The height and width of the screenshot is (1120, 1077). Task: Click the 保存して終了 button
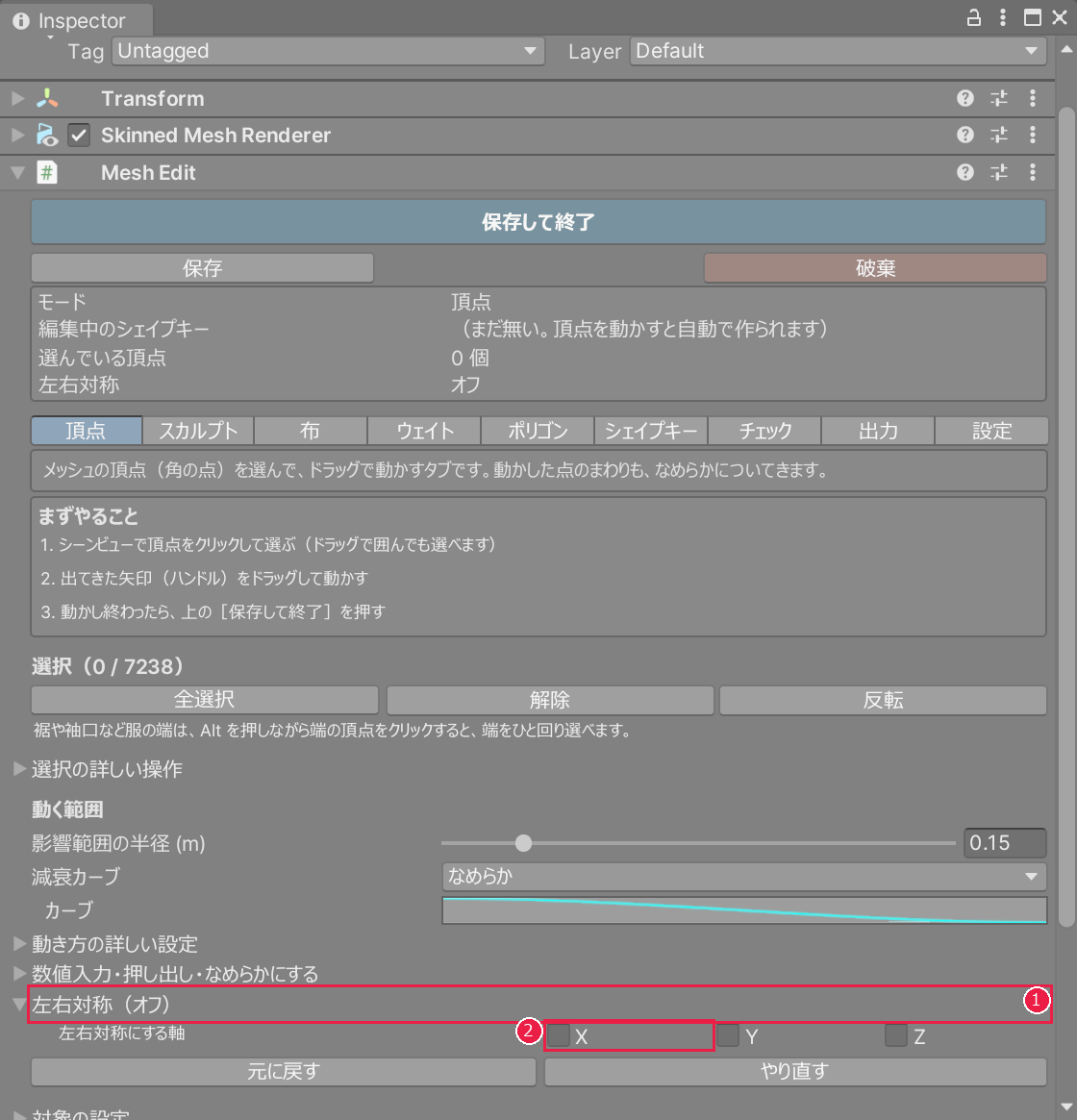pos(538,222)
